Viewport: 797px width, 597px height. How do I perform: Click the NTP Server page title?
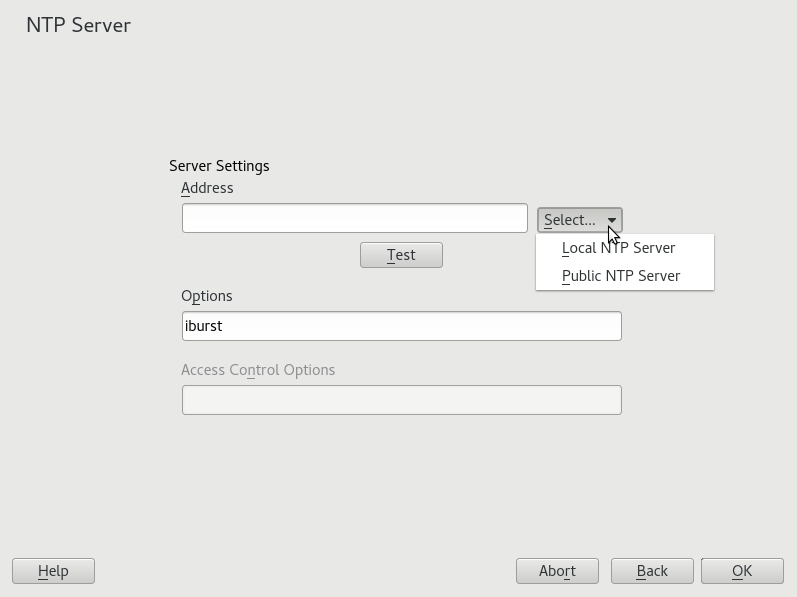click(x=78, y=25)
